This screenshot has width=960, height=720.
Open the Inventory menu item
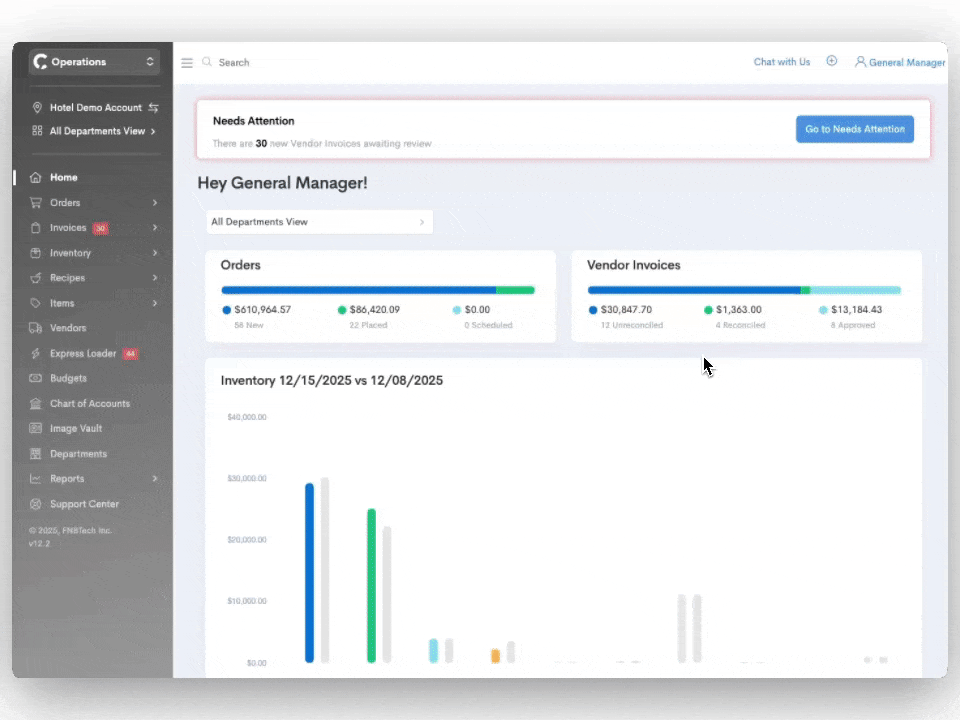click(x=70, y=253)
